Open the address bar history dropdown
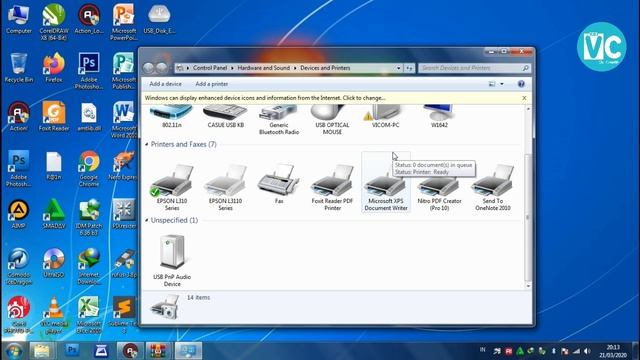 (x=398, y=68)
